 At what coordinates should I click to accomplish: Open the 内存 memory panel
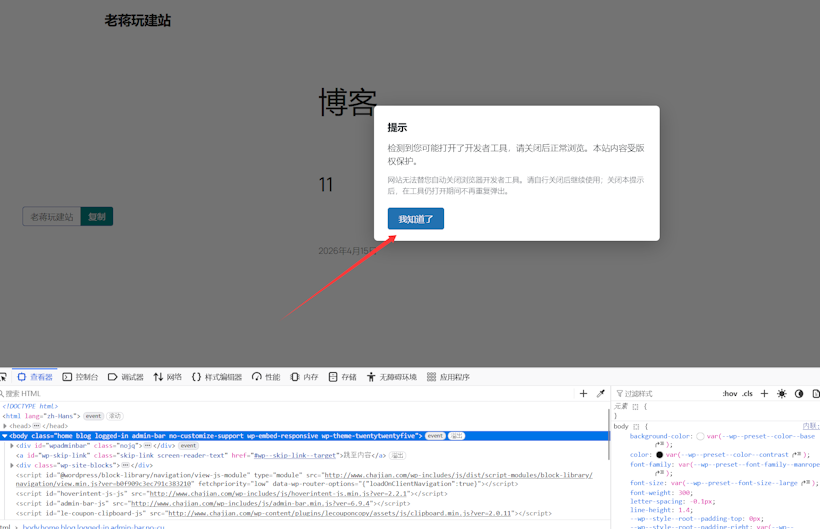point(304,377)
